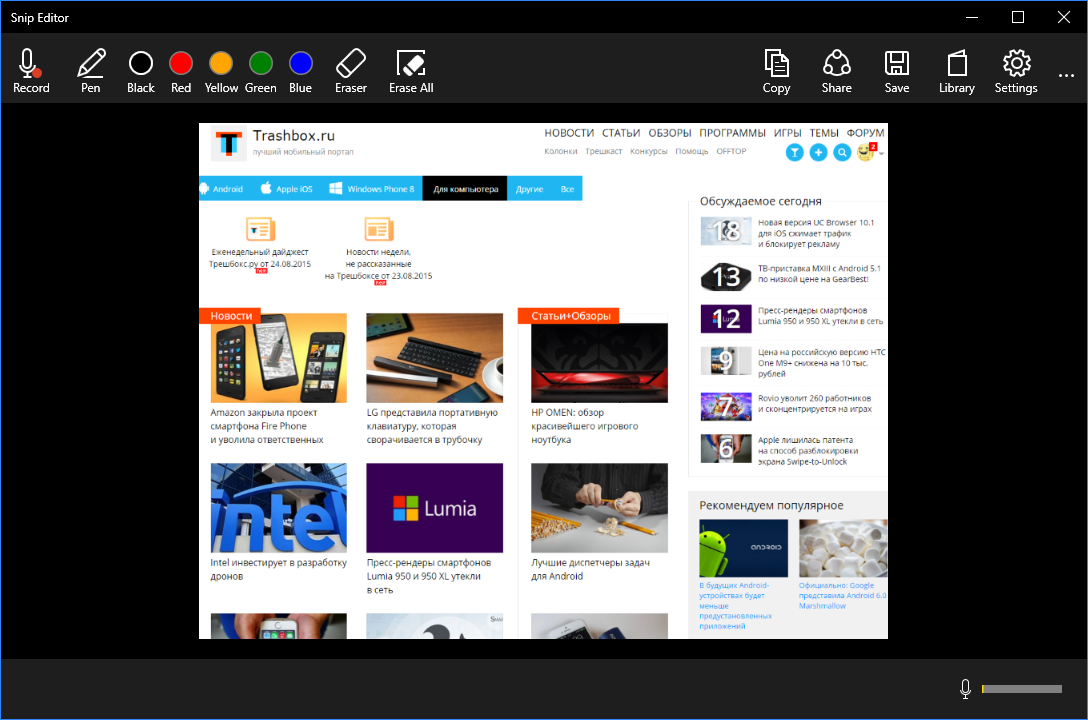This screenshot has width=1088, height=720.
Task: Save the current snip
Action: [x=897, y=71]
